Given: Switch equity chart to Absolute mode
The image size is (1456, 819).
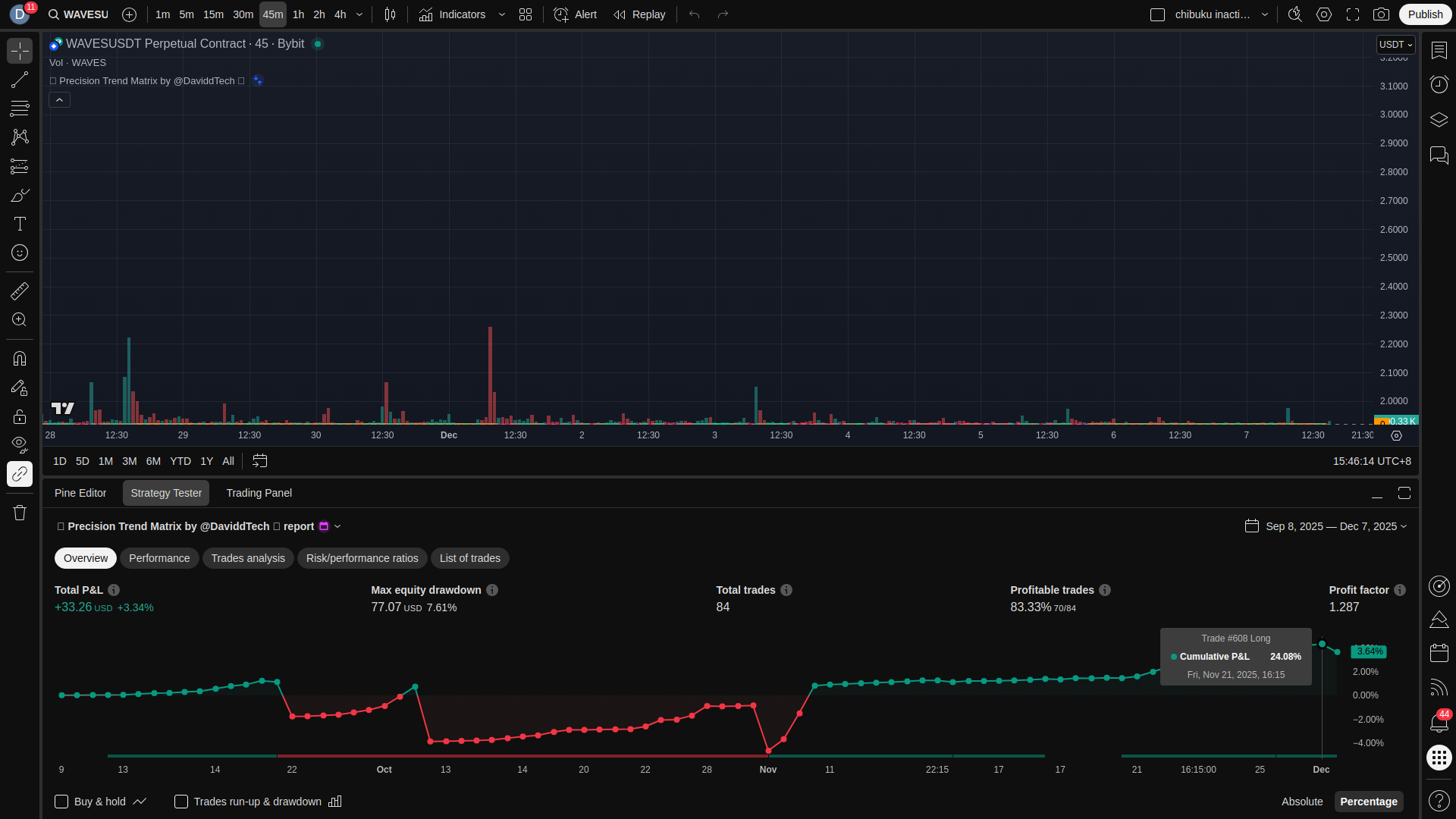Looking at the screenshot, I should tap(1301, 802).
